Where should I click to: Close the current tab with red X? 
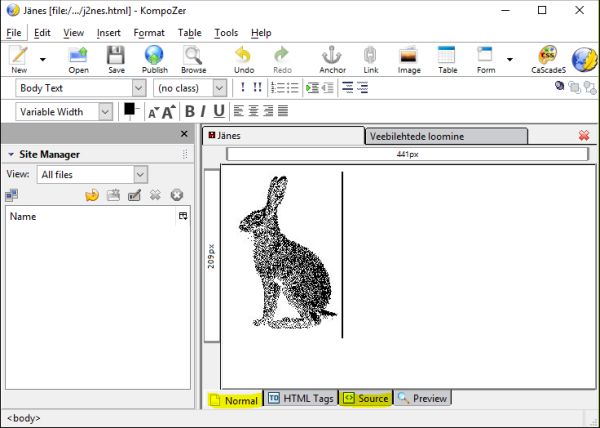click(x=584, y=135)
